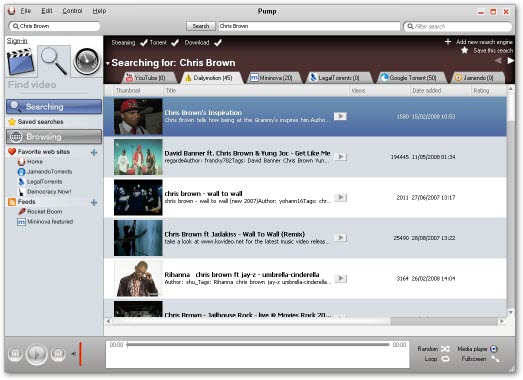Click Add new search engine link
523x380 pixels.
pos(484,42)
